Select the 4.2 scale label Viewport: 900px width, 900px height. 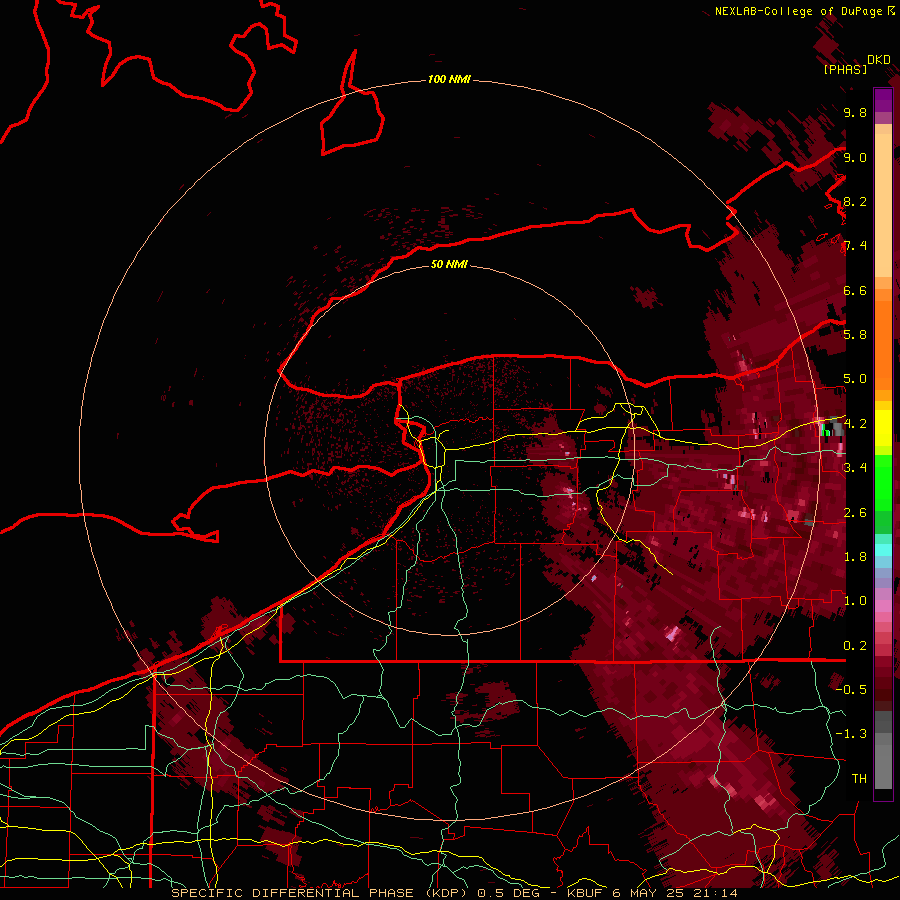(855, 424)
